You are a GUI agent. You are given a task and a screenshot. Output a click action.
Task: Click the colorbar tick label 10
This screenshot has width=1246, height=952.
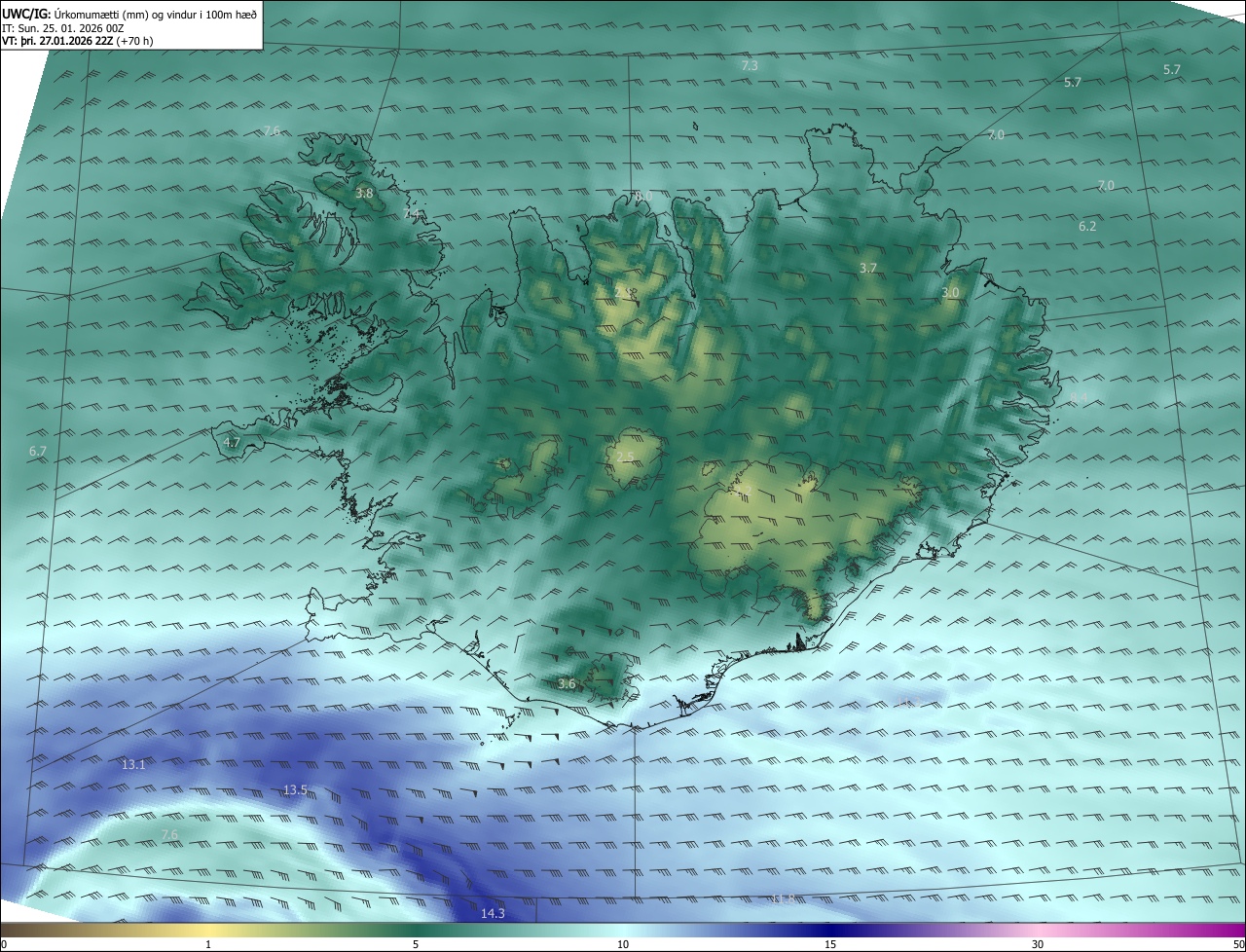pos(623,944)
